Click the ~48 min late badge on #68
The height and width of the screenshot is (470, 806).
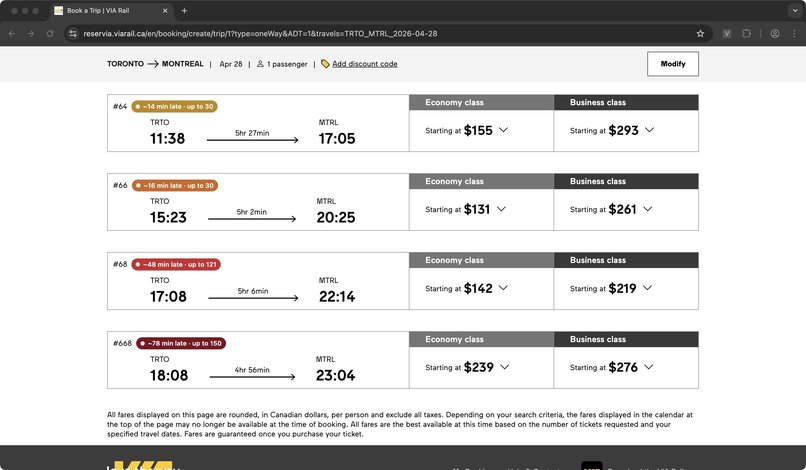tap(176, 264)
